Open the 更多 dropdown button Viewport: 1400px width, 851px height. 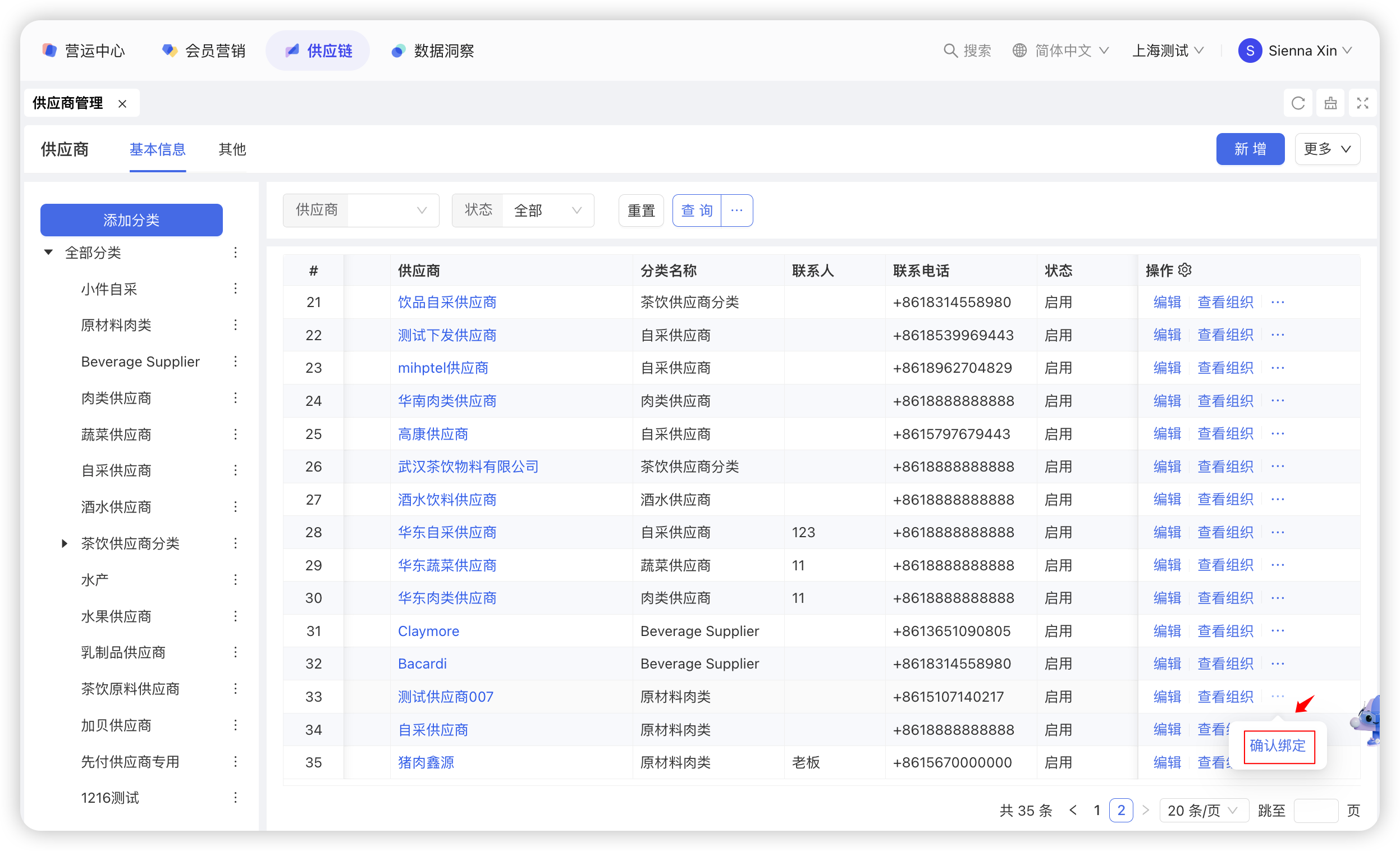point(1326,149)
